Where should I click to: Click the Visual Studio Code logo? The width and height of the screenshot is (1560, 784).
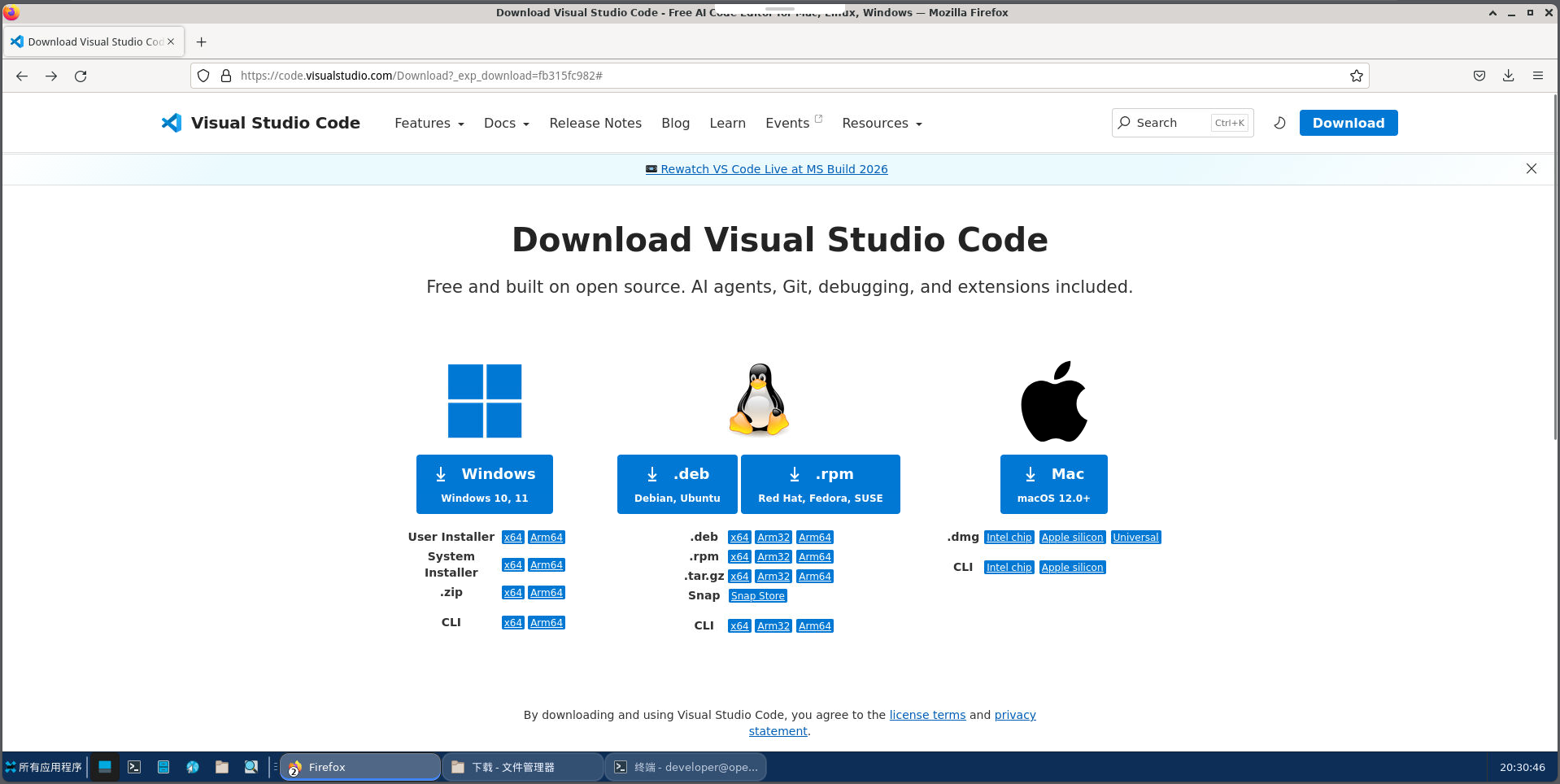tap(260, 123)
